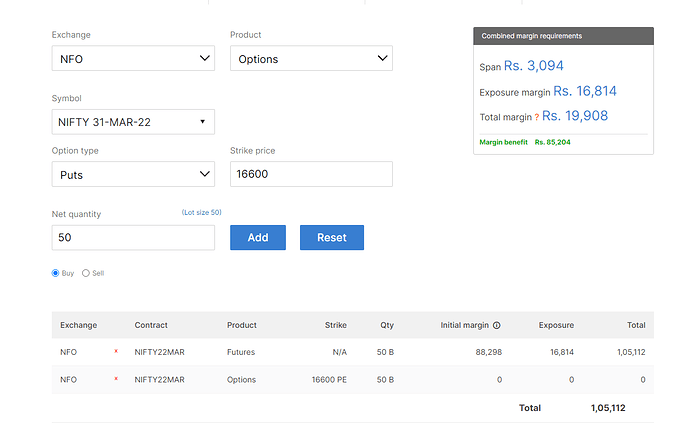Click the Add button
Image resolution: width=690 pixels, height=433 pixels.
(258, 238)
